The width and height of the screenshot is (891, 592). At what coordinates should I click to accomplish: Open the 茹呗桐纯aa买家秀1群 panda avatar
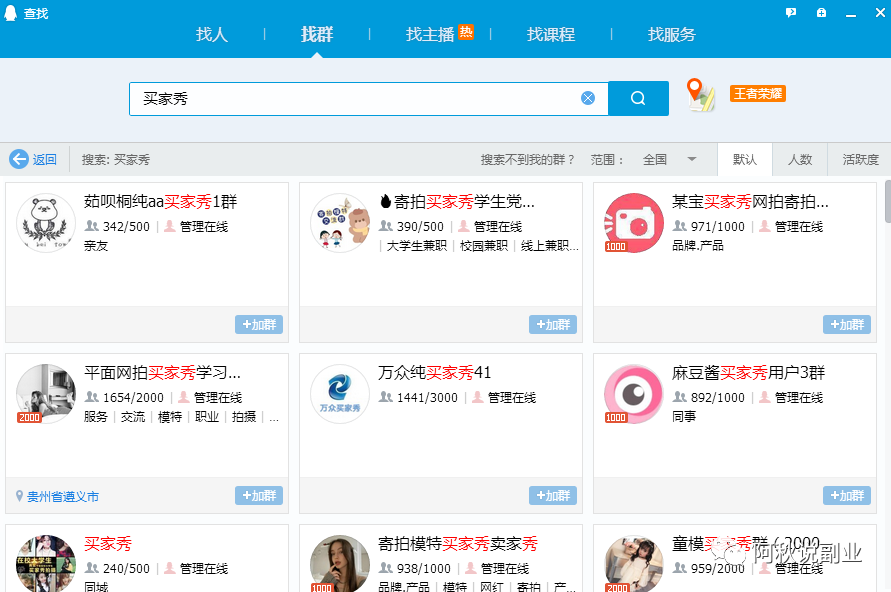click(x=46, y=223)
